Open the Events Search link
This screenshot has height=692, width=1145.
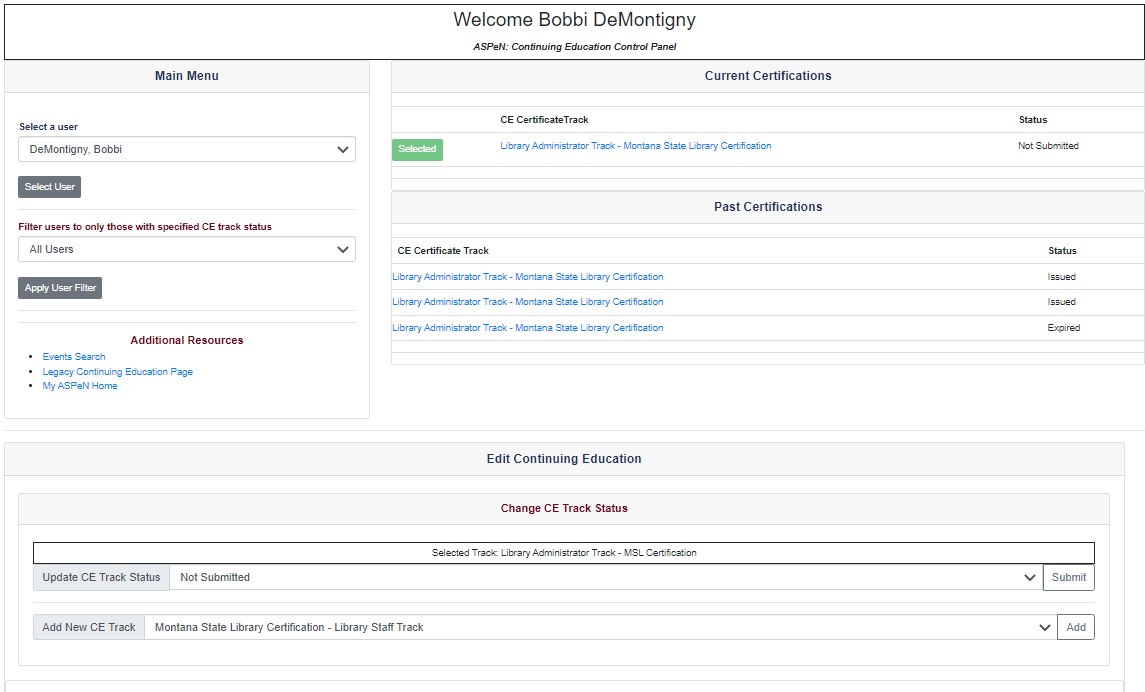(73, 356)
